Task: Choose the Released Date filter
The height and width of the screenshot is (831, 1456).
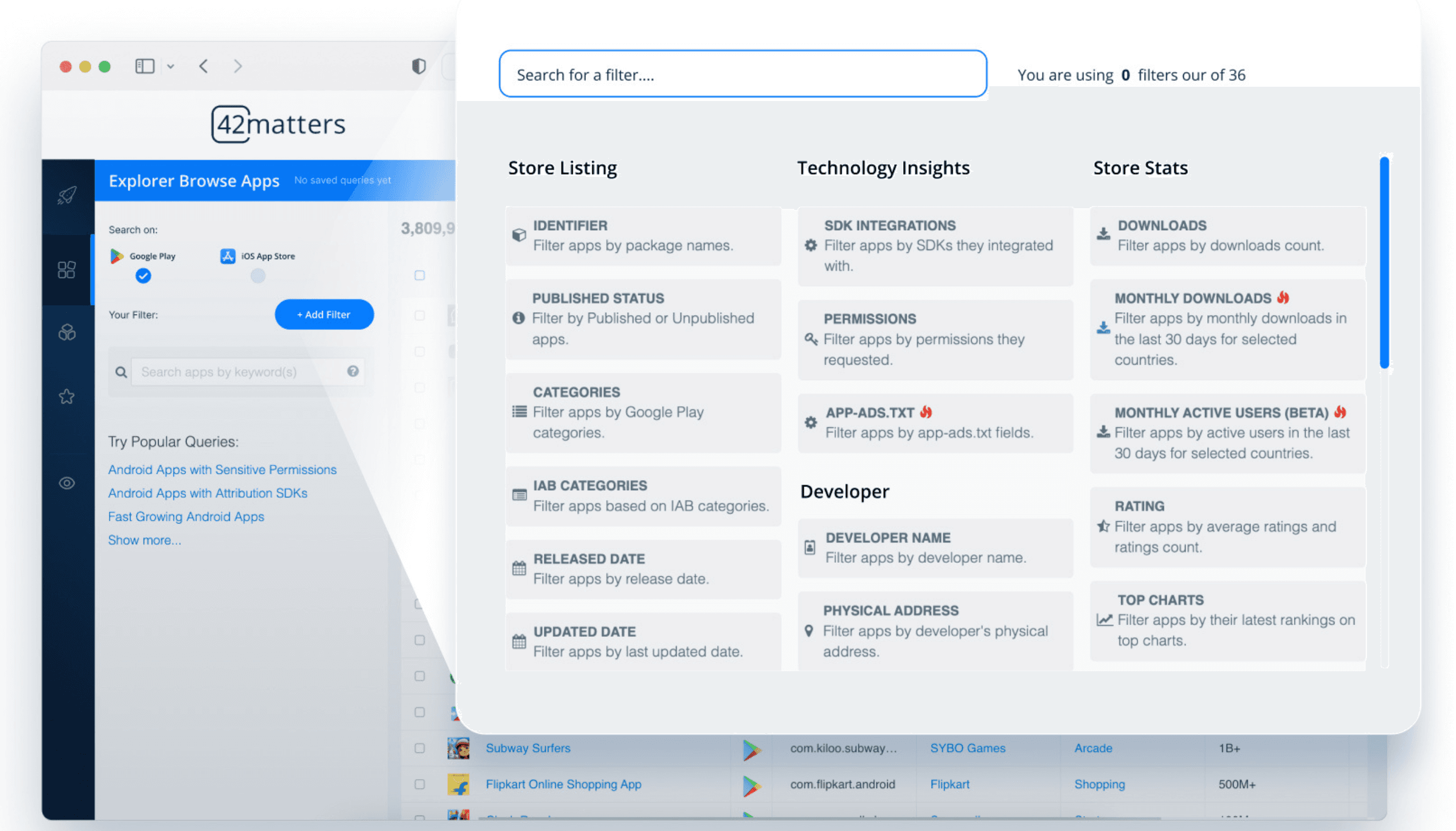Action: pyautogui.click(x=643, y=569)
